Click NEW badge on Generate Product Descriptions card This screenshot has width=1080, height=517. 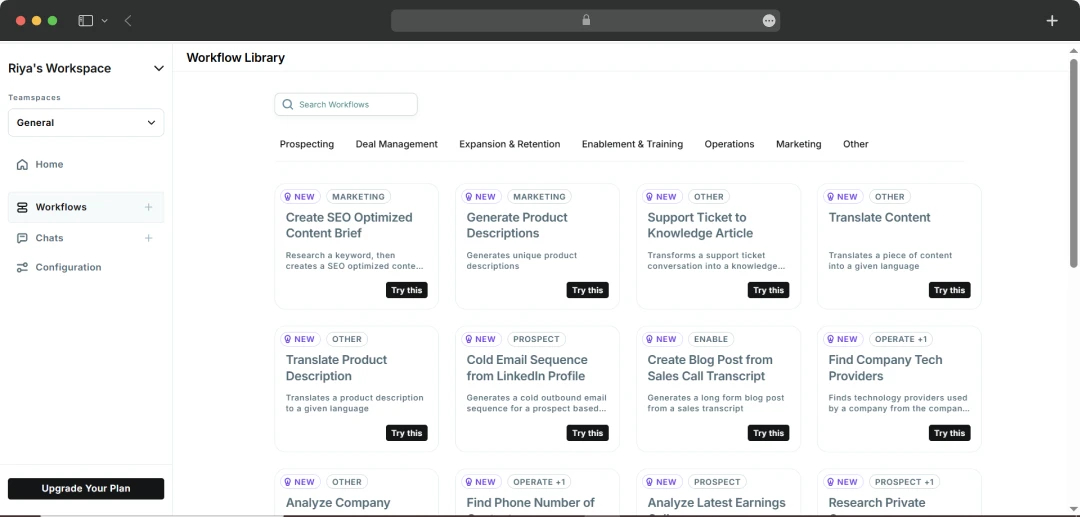[x=481, y=197]
